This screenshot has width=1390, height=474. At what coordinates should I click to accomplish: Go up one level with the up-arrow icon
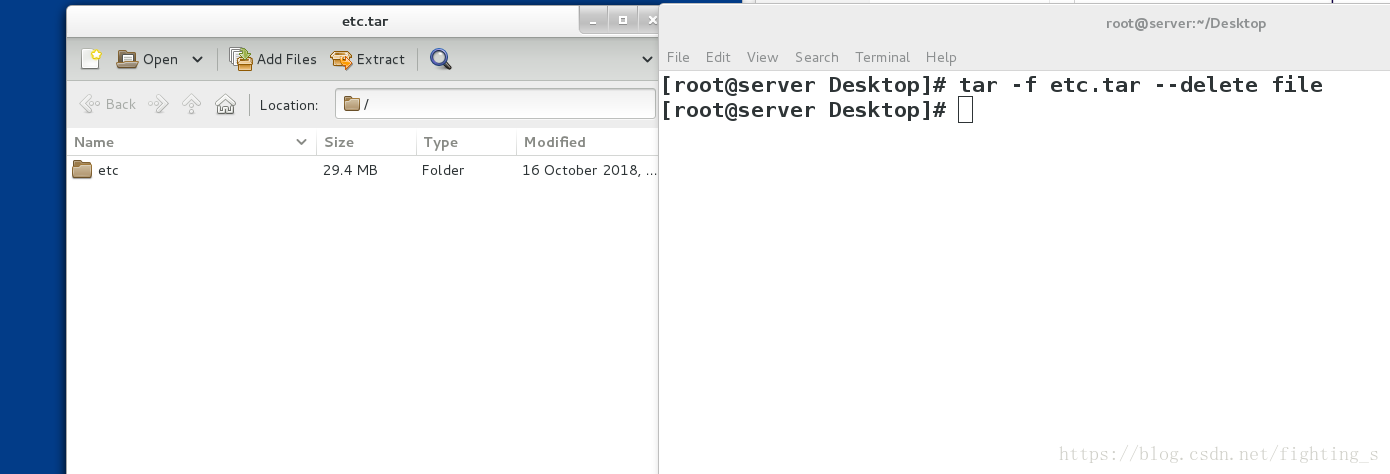(192, 104)
